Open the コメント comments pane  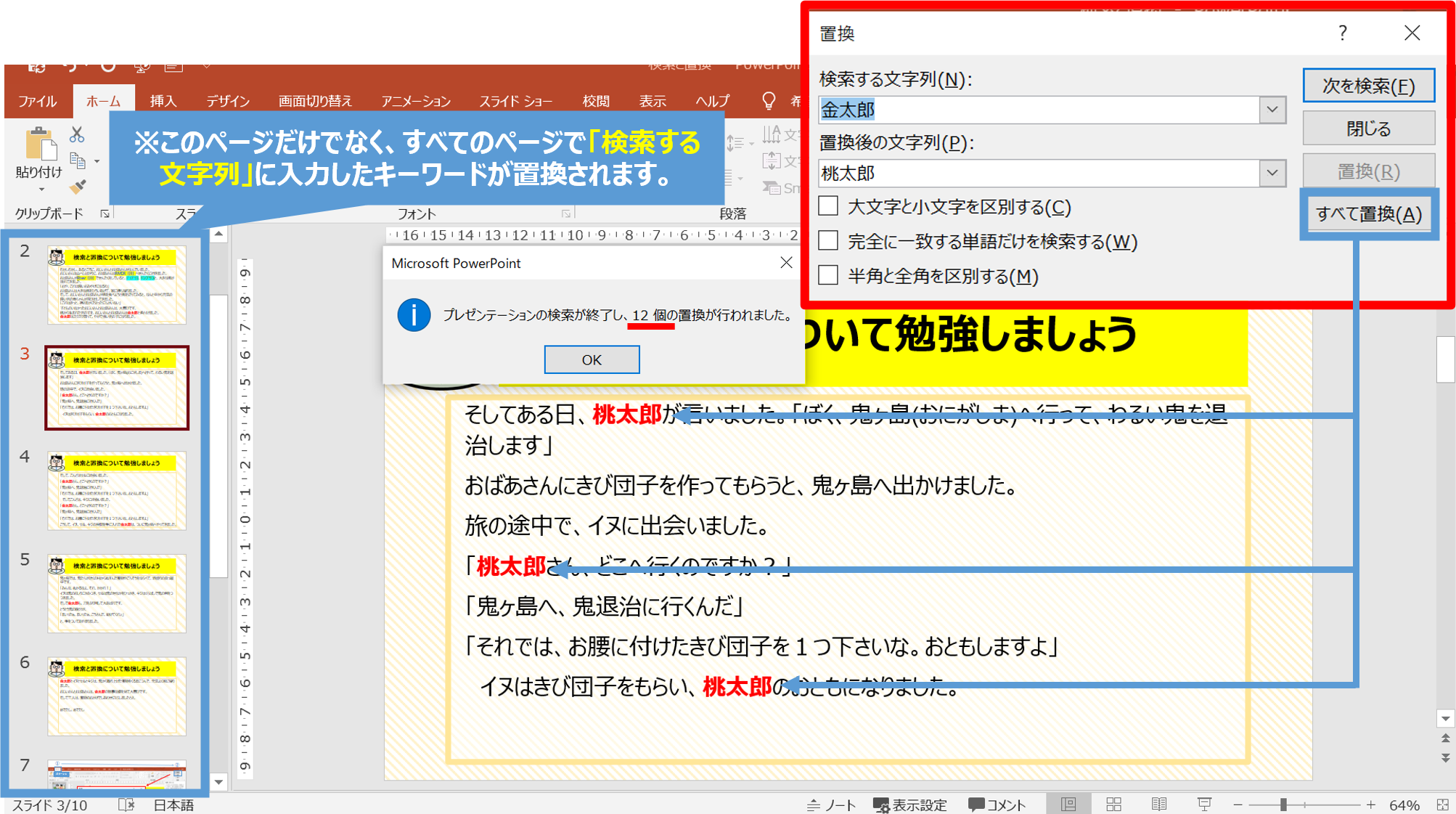click(997, 805)
